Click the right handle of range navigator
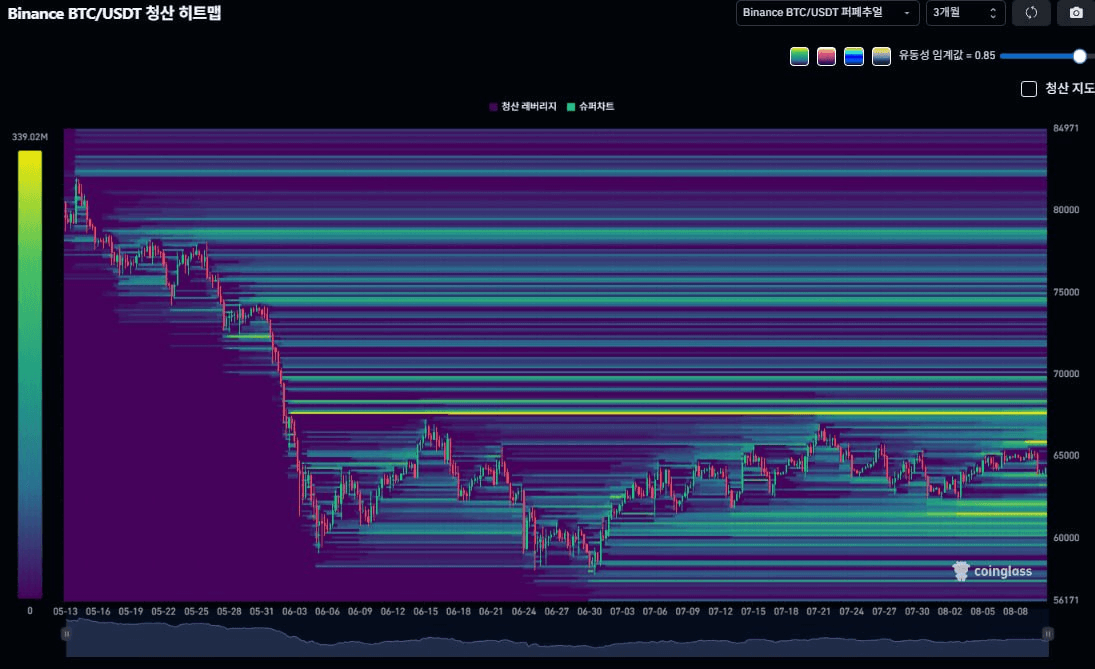 click(1048, 633)
